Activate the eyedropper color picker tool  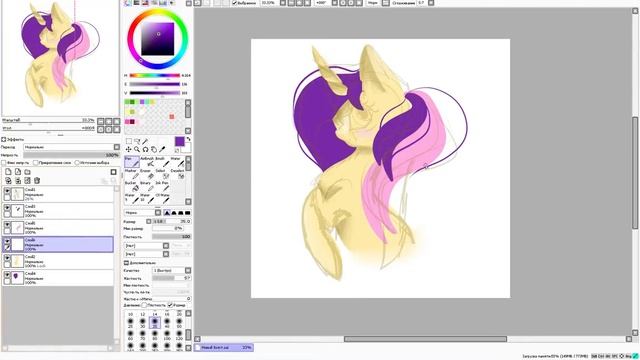162,149
